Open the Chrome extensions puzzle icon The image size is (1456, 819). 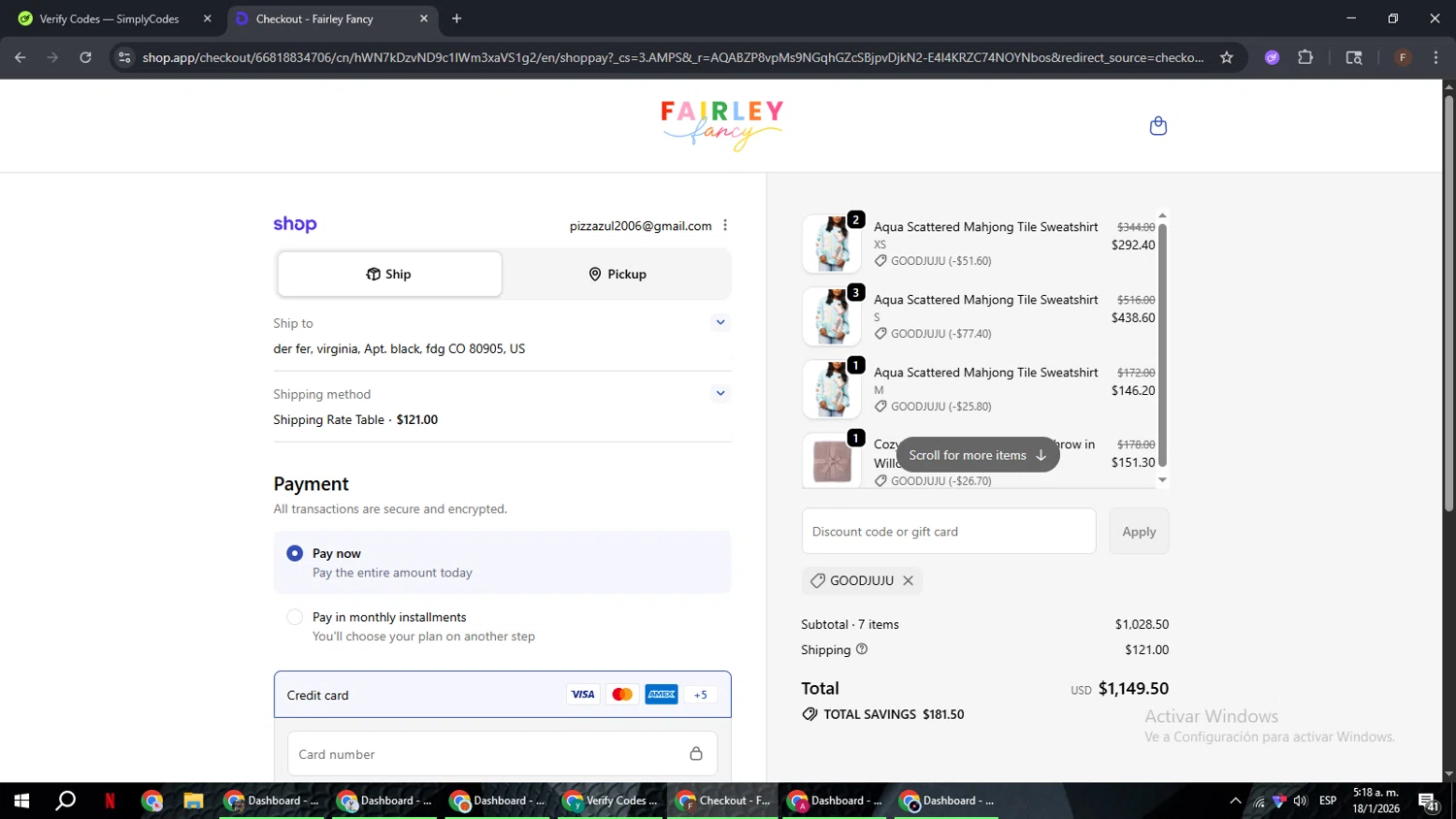coord(1306,57)
